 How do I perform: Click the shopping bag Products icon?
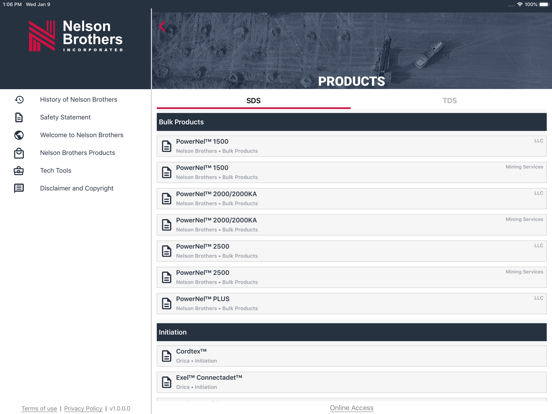point(19,153)
